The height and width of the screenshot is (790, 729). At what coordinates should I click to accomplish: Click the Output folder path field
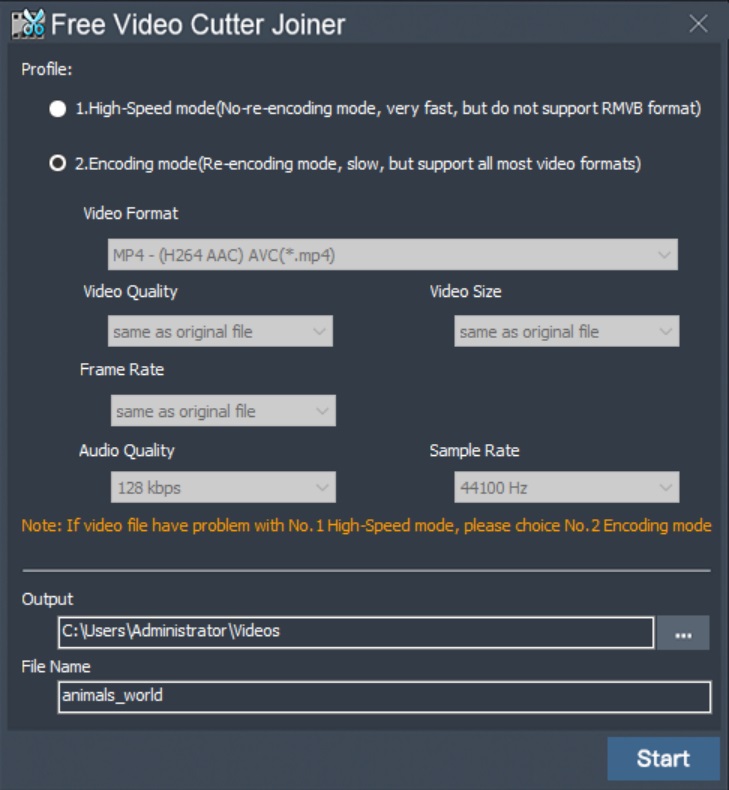(355, 632)
